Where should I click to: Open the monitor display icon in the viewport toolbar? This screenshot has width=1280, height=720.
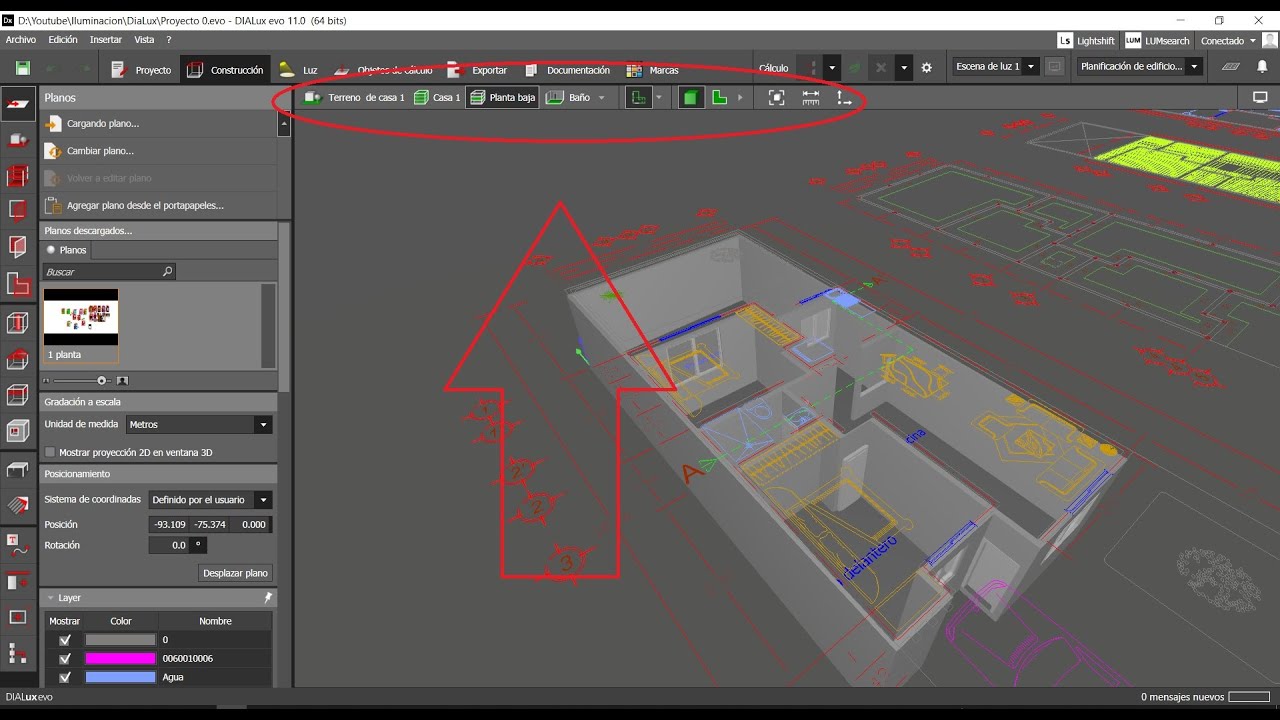click(x=1260, y=97)
